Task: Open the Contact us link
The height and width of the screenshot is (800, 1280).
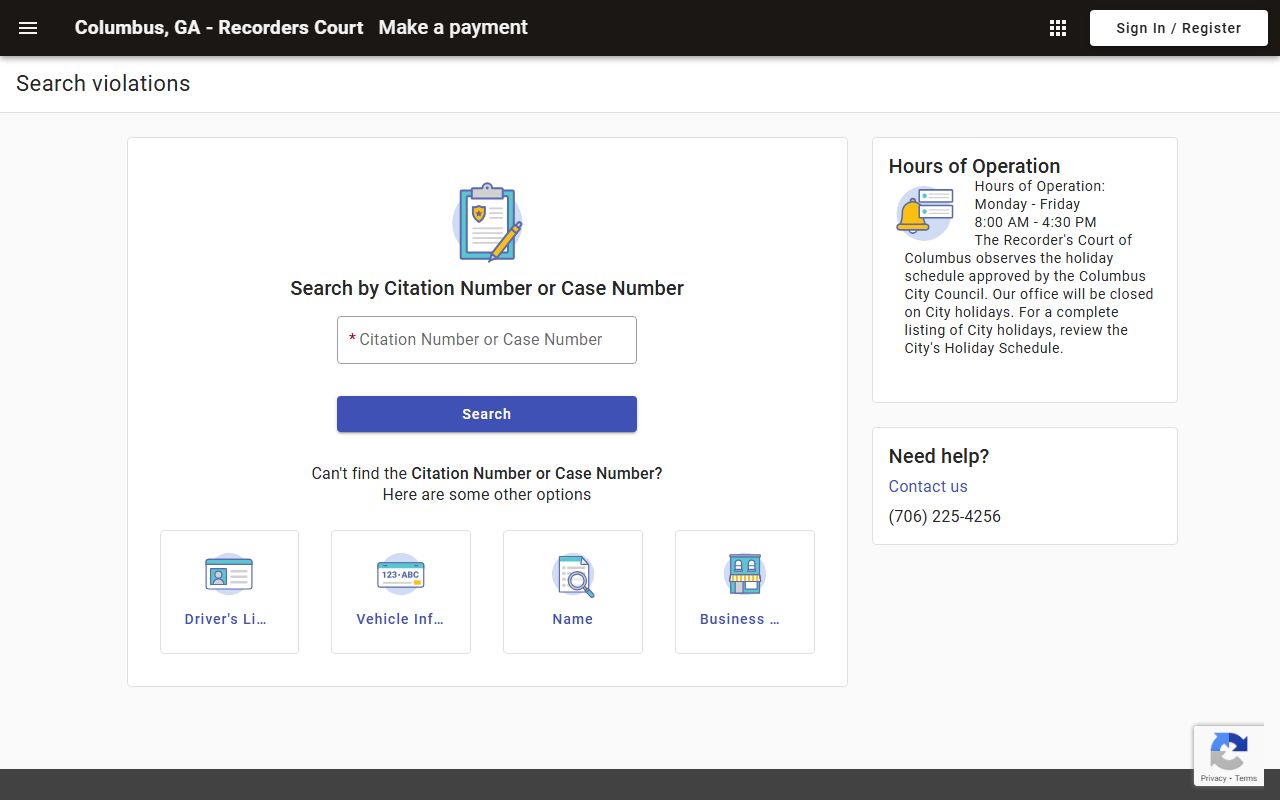Action: point(928,487)
